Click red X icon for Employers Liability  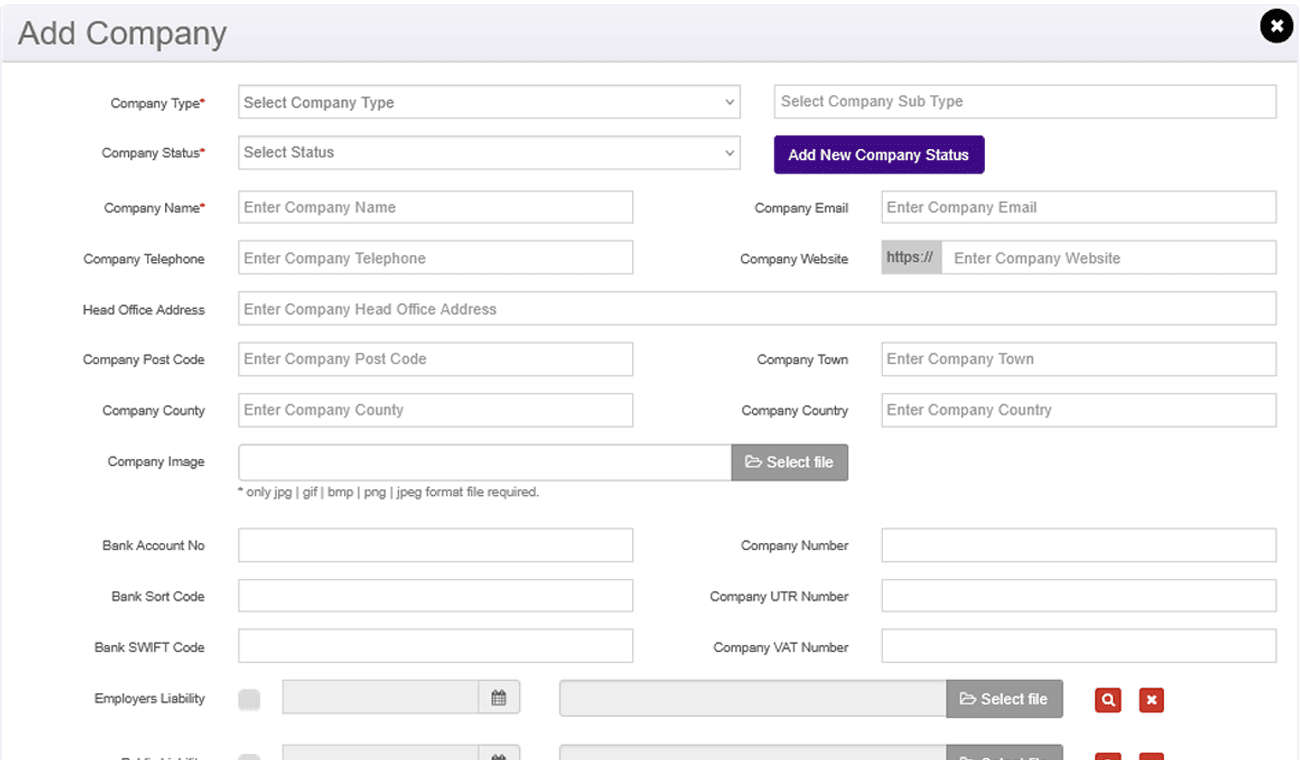point(1151,700)
